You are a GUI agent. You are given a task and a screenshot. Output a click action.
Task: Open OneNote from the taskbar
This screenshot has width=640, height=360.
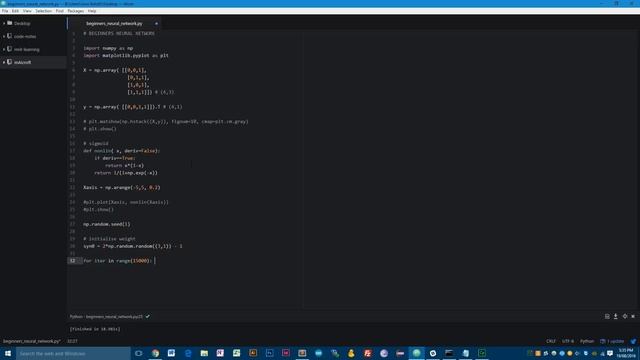pyautogui.click(x=220, y=353)
